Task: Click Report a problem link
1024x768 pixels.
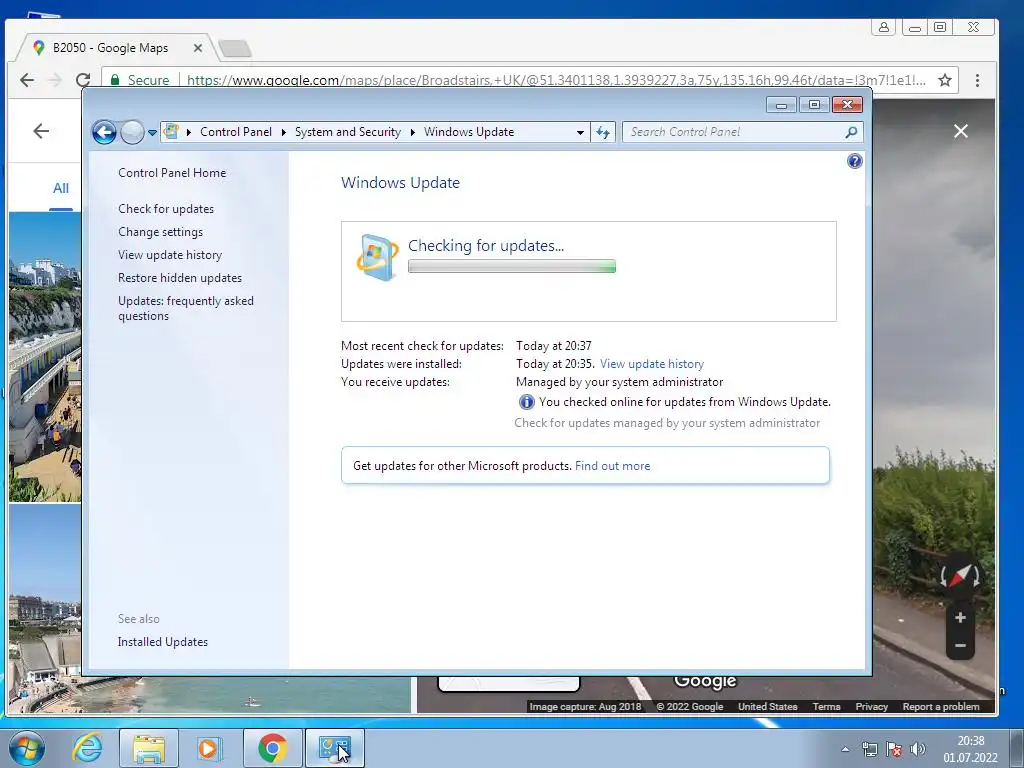Action: tap(940, 707)
